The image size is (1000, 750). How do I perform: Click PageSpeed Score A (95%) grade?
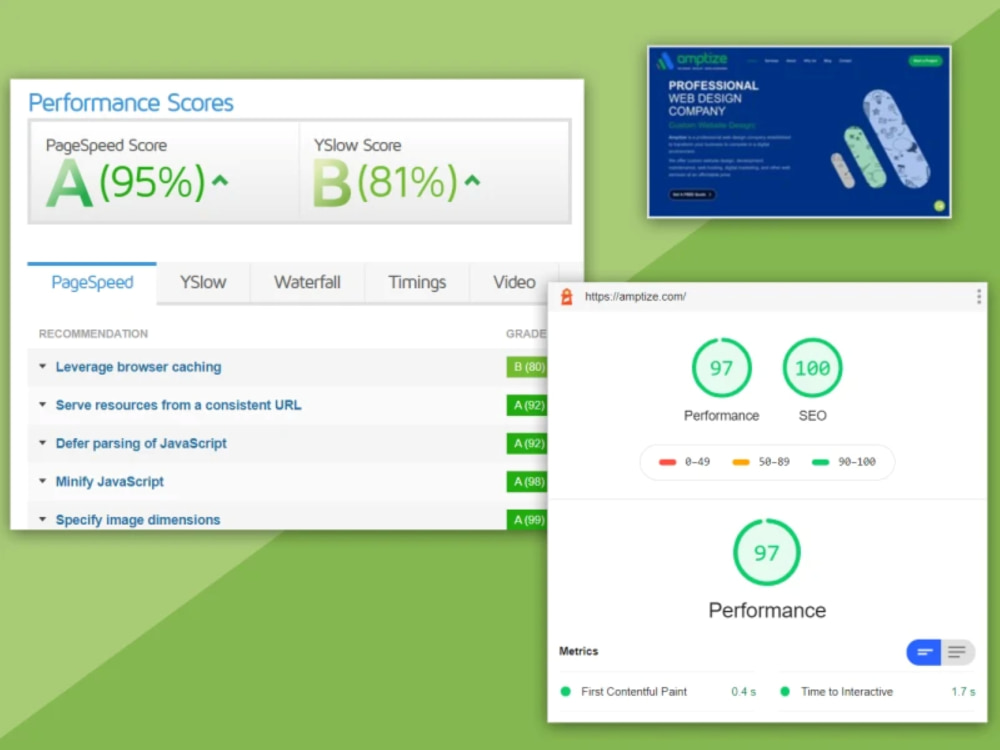tap(126, 183)
